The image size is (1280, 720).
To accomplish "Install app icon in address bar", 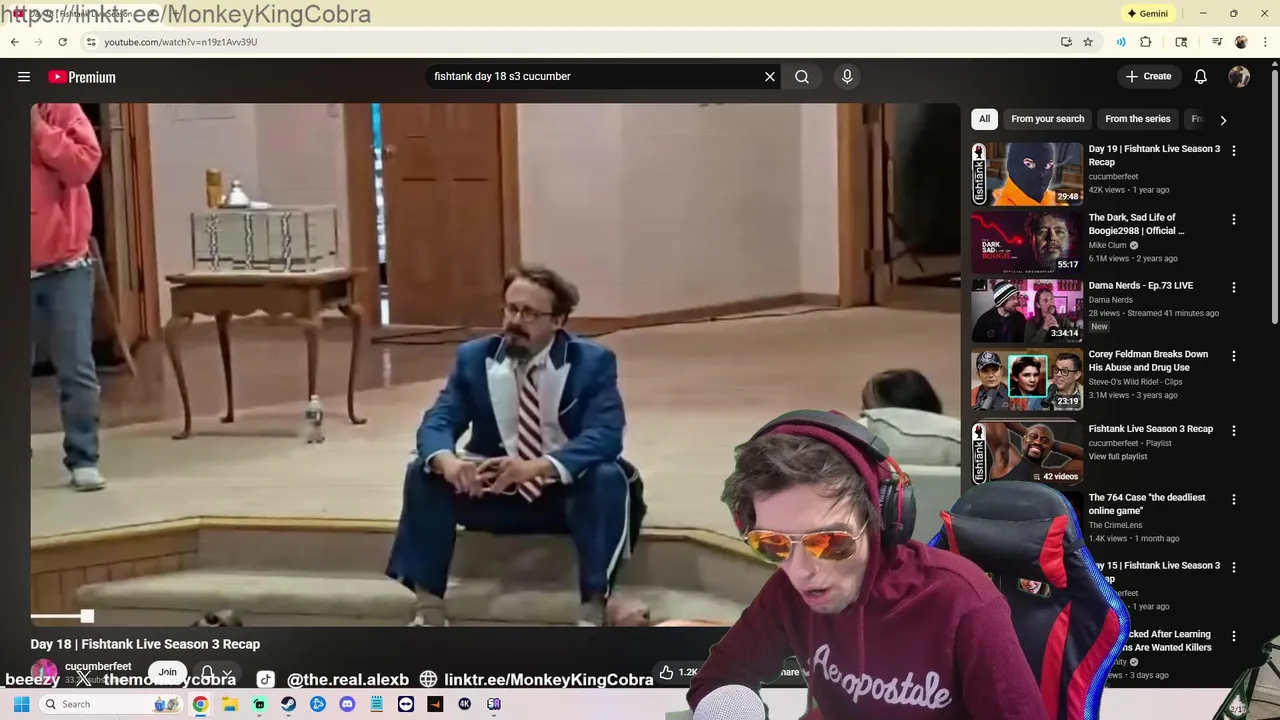I will tap(1066, 42).
